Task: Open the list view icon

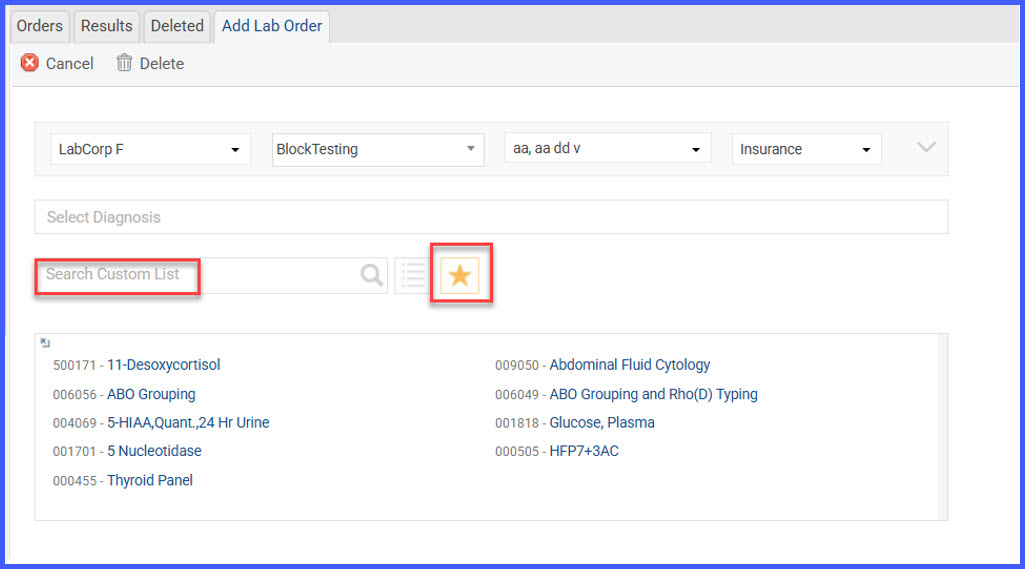Action: [413, 275]
